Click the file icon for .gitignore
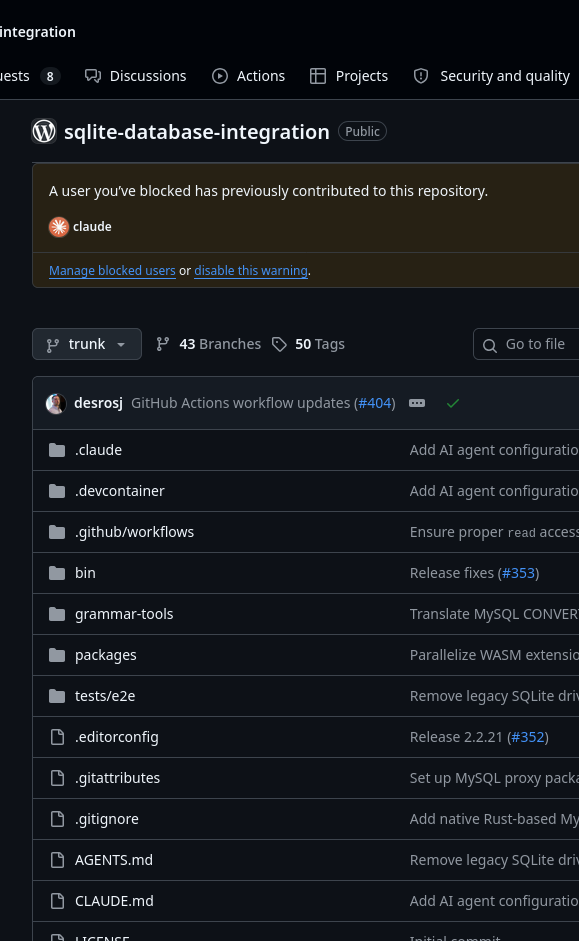The height and width of the screenshot is (941, 579). click(x=57, y=819)
